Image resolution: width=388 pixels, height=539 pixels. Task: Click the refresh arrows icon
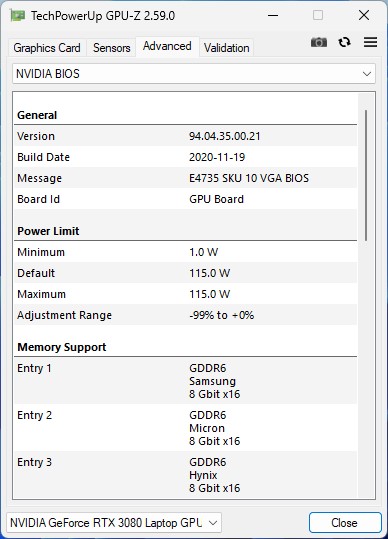344,42
